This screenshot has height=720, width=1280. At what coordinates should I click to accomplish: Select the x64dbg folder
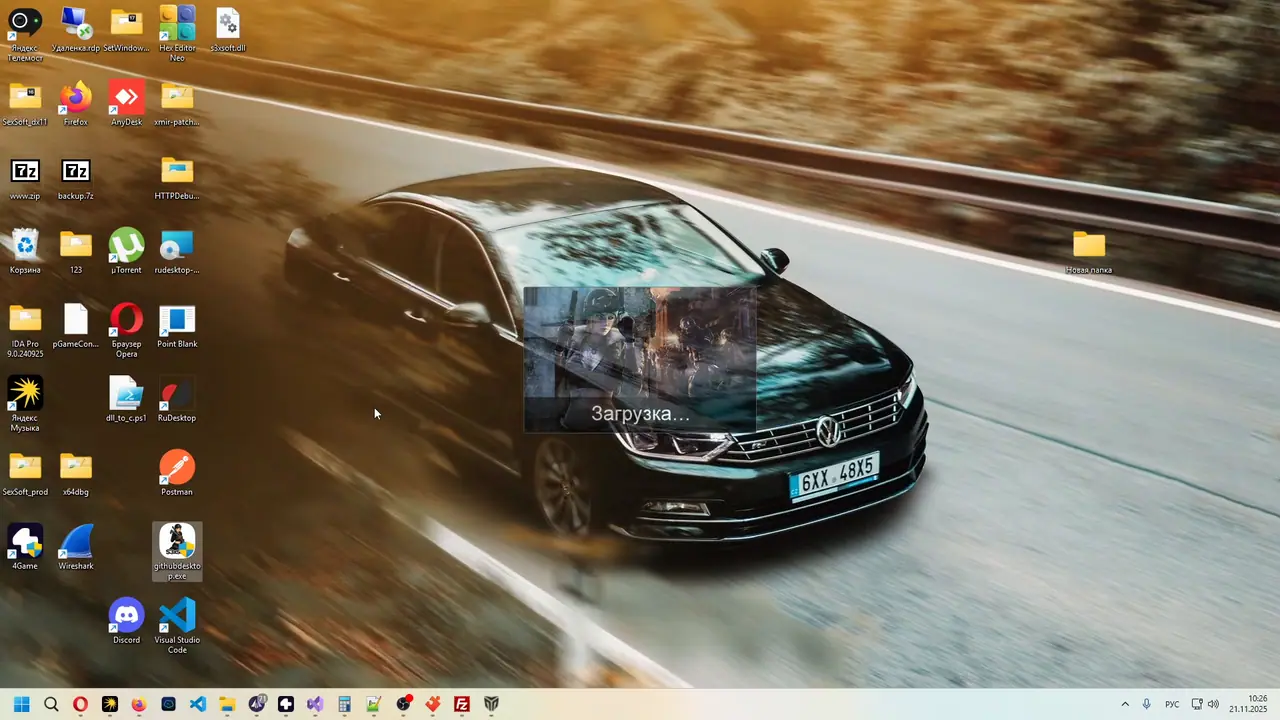(76, 474)
